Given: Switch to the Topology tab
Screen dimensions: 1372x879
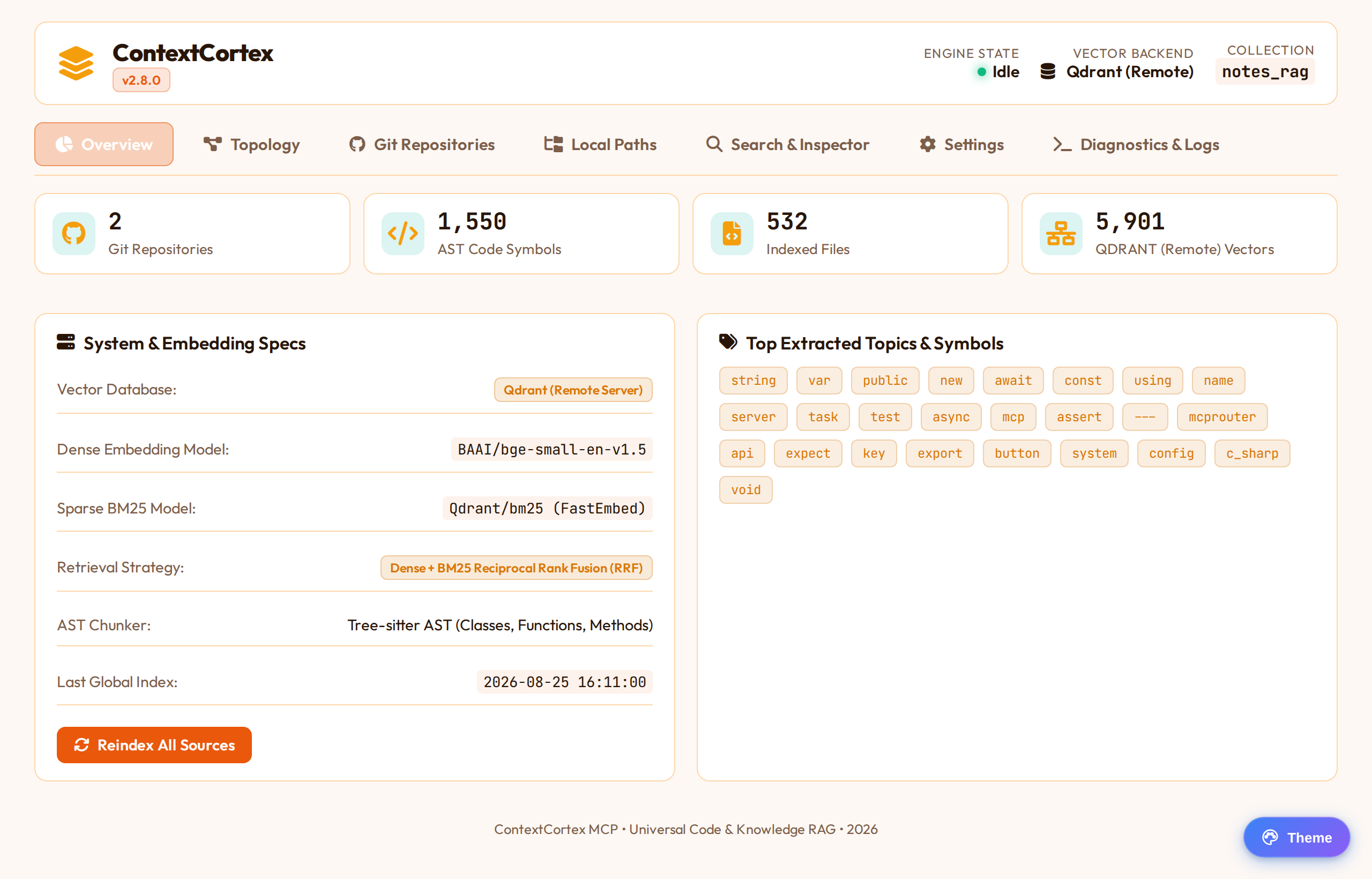Looking at the screenshot, I should 252,144.
